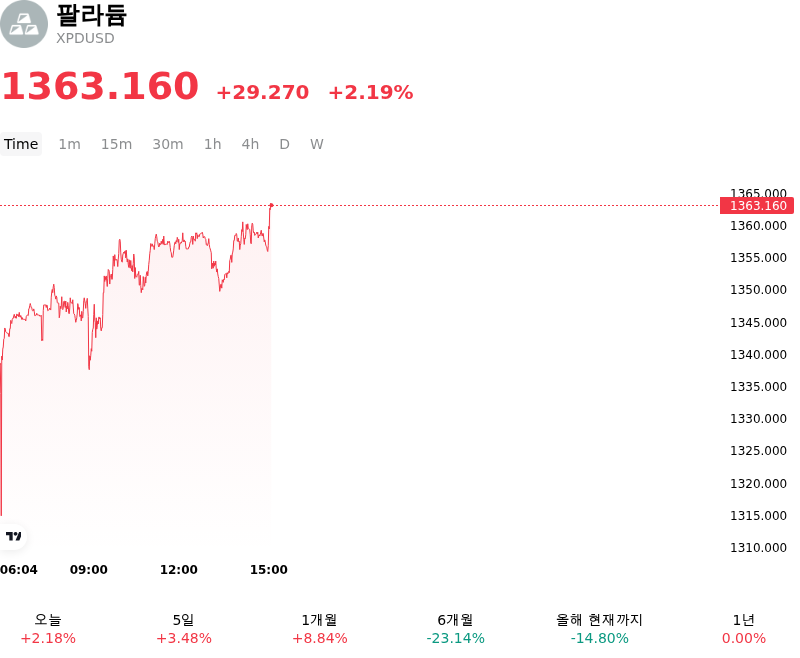Click the red 1363.160 price label
The image size is (800, 658).
pyautogui.click(x=757, y=206)
